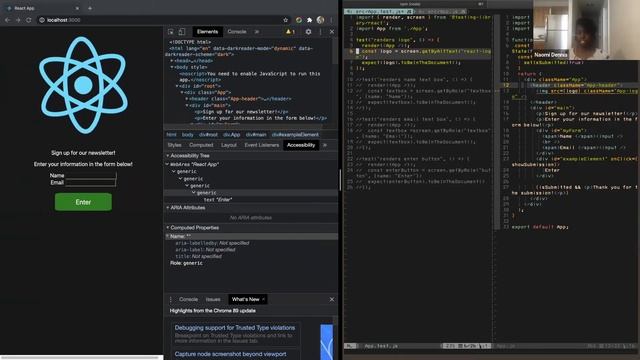
Task: Reload the localhost page
Action: (29, 20)
